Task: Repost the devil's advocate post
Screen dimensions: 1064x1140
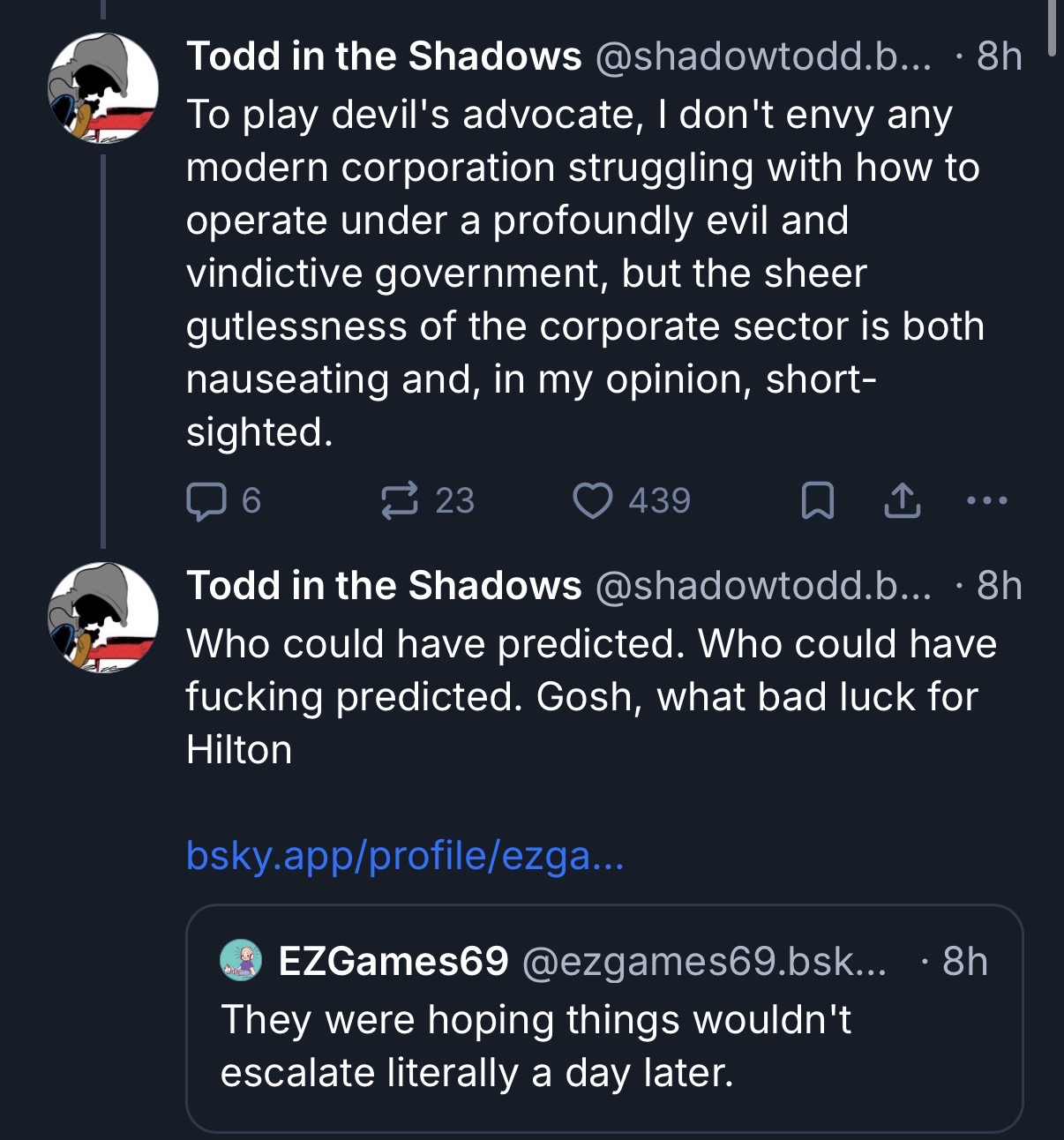Action: (x=399, y=500)
